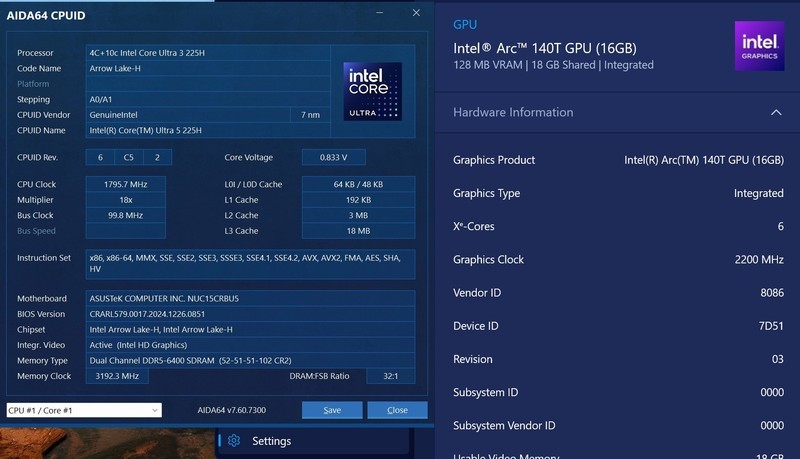800x459 pixels.
Task: Open the CPU #1 / Core #1 dropdown
Action: pyautogui.click(x=84, y=410)
